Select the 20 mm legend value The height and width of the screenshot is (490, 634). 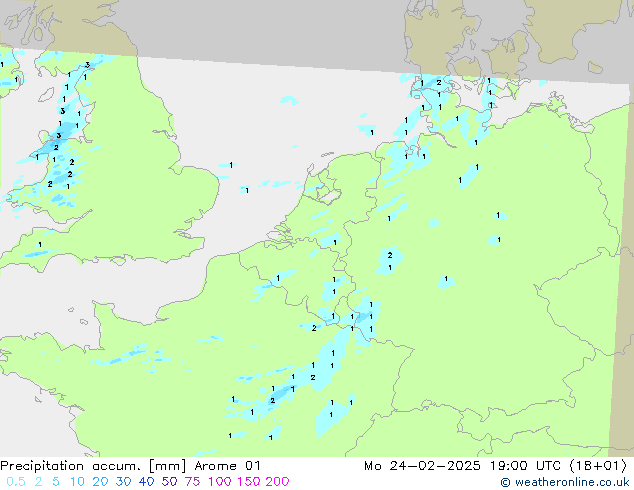(x=100, y=482)
